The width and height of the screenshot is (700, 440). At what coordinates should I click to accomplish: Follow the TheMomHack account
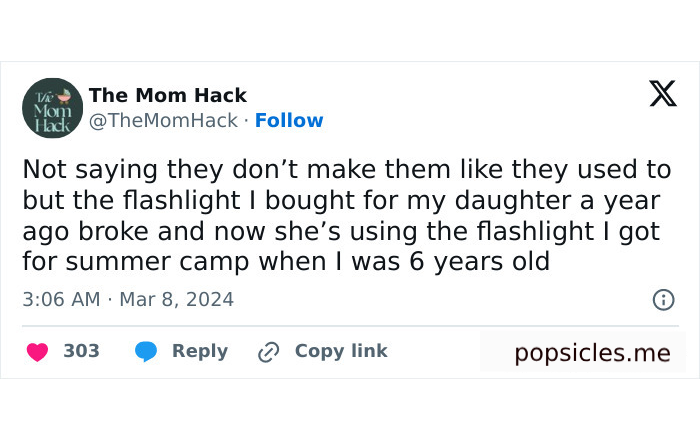coord(289,121)
